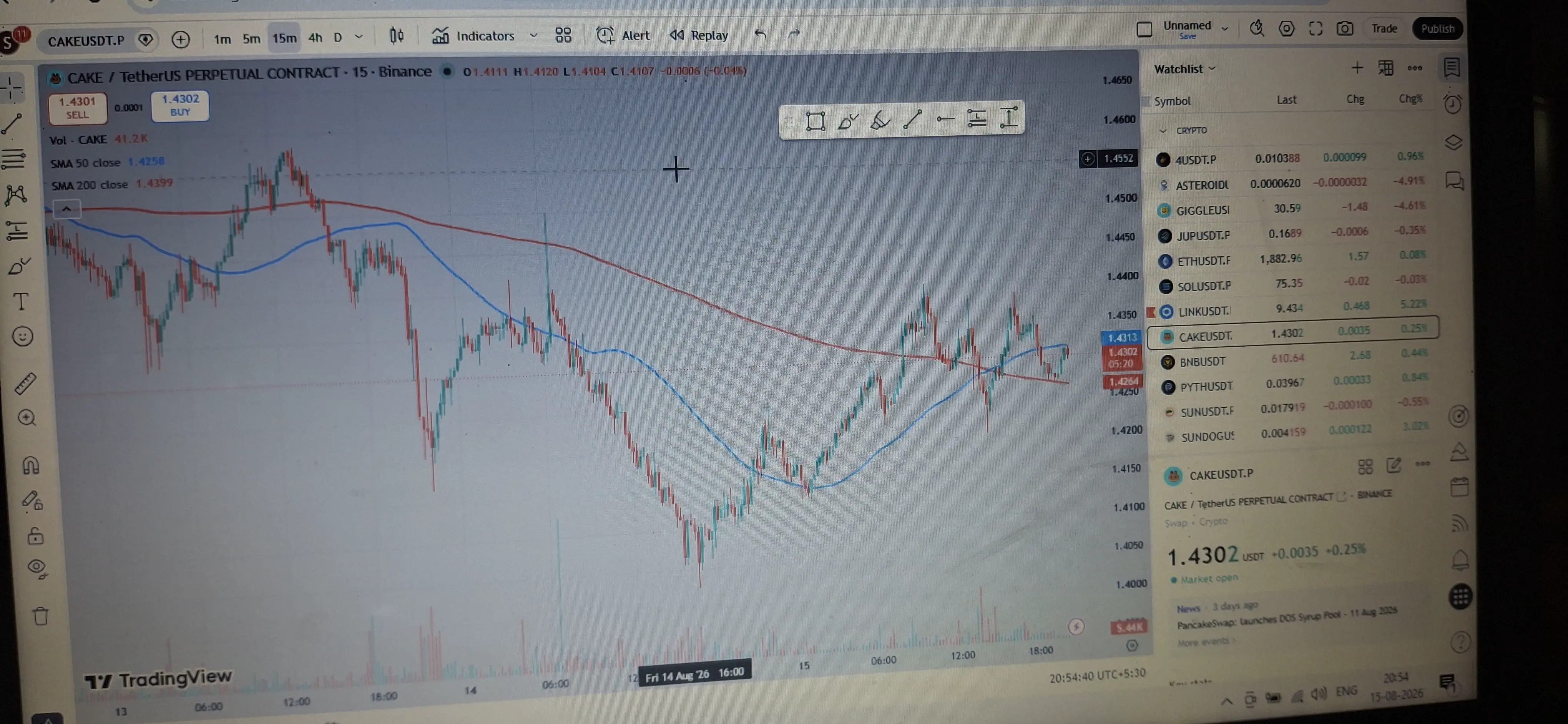
Task: Open the Alerts panel clock icon
Action: click(1452, 104)
